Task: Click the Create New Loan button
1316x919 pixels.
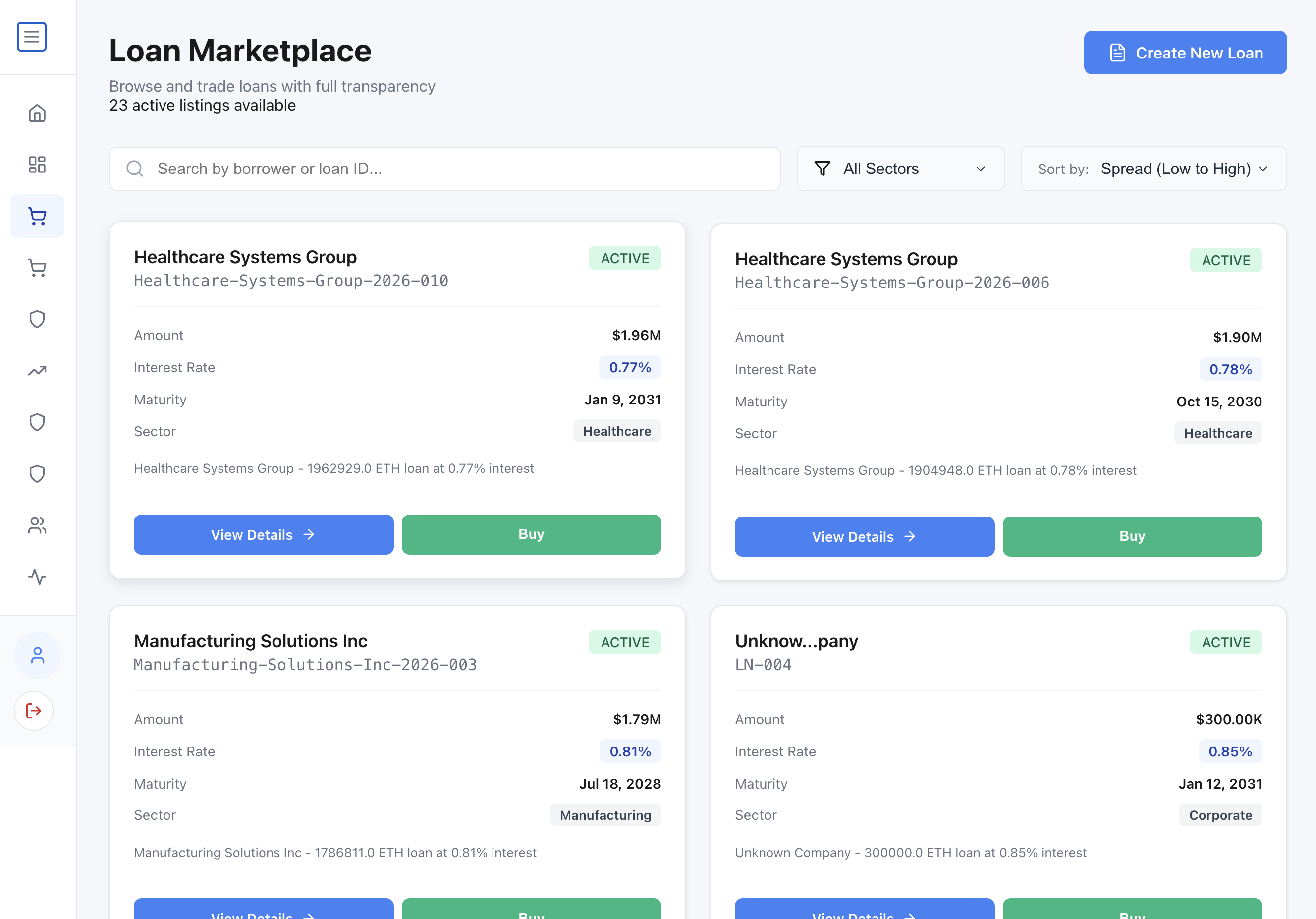Action: click(x=1185, y=53)
